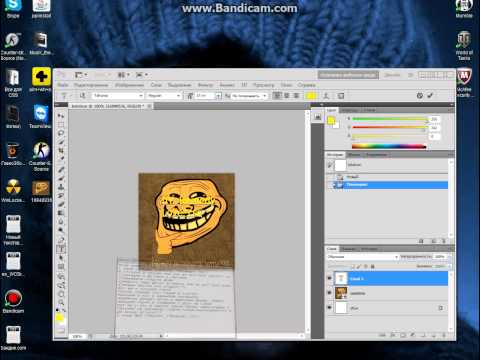
Task: Open the Изображение (Image) menu
Action: (129, 85)
